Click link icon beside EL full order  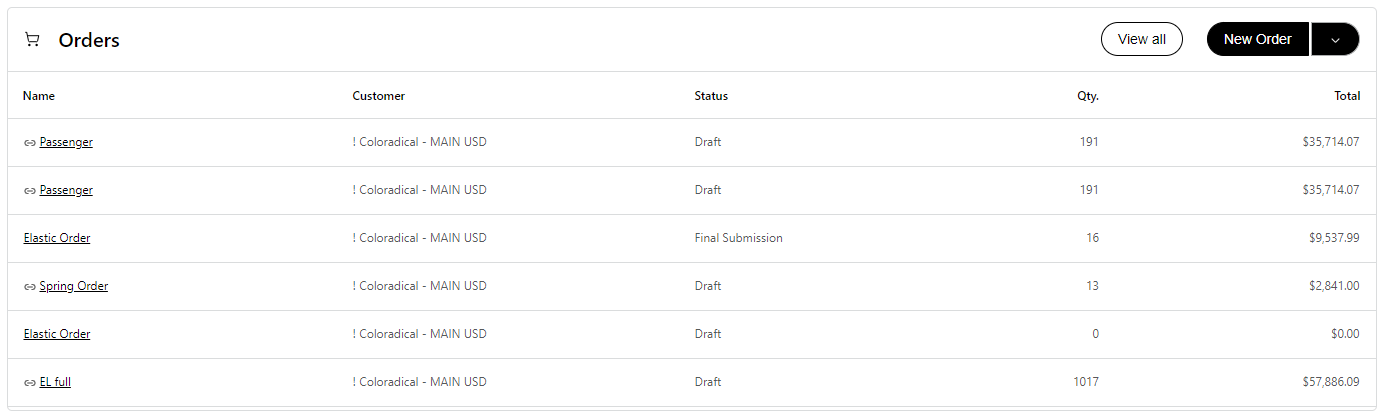pos(30,383)
